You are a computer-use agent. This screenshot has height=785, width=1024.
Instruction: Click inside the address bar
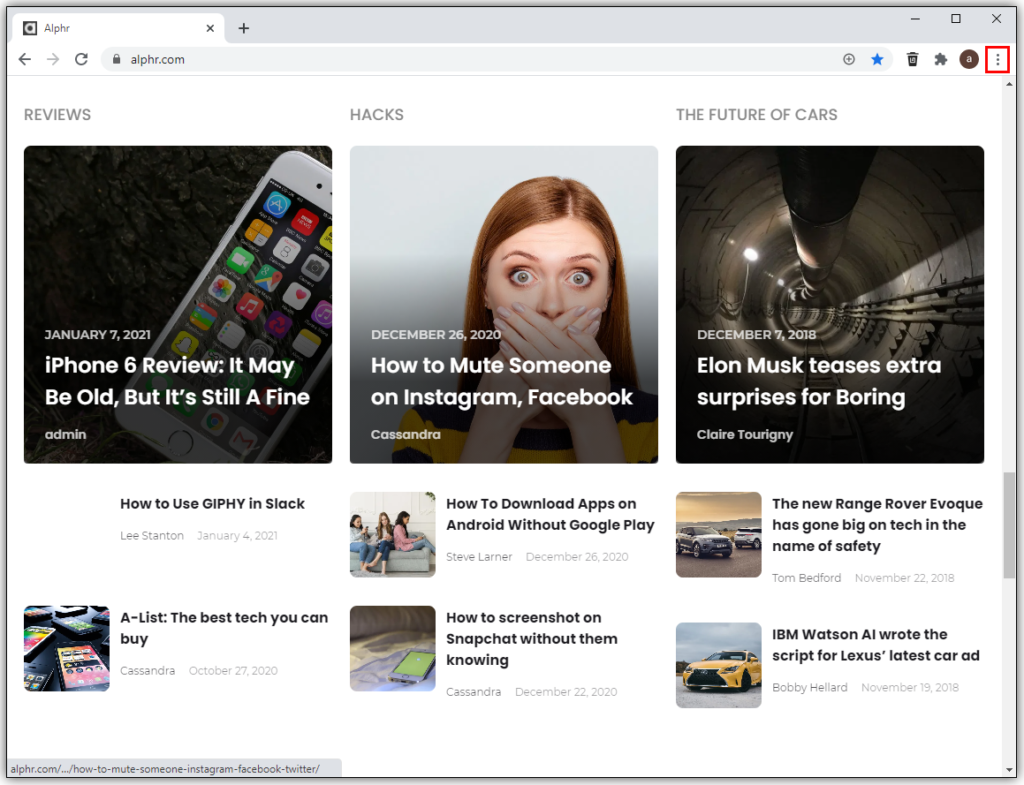pos(400,59)
